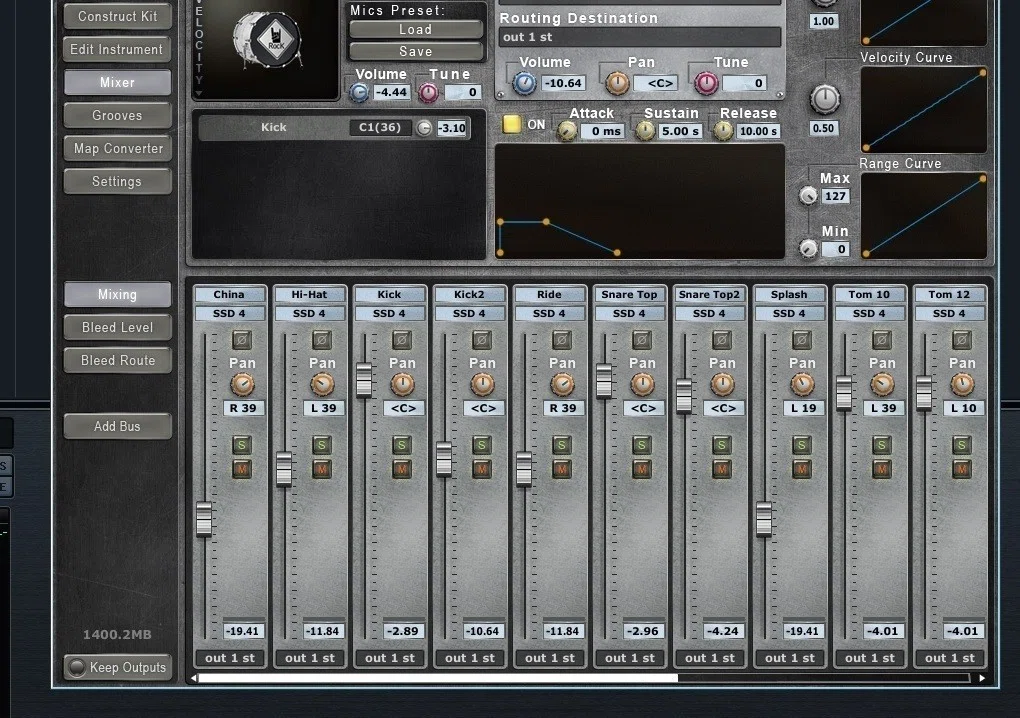
Task: Click the mixer horizontal scrollbar right arrow
Action: pyautogui.click(x=982, y=678)
